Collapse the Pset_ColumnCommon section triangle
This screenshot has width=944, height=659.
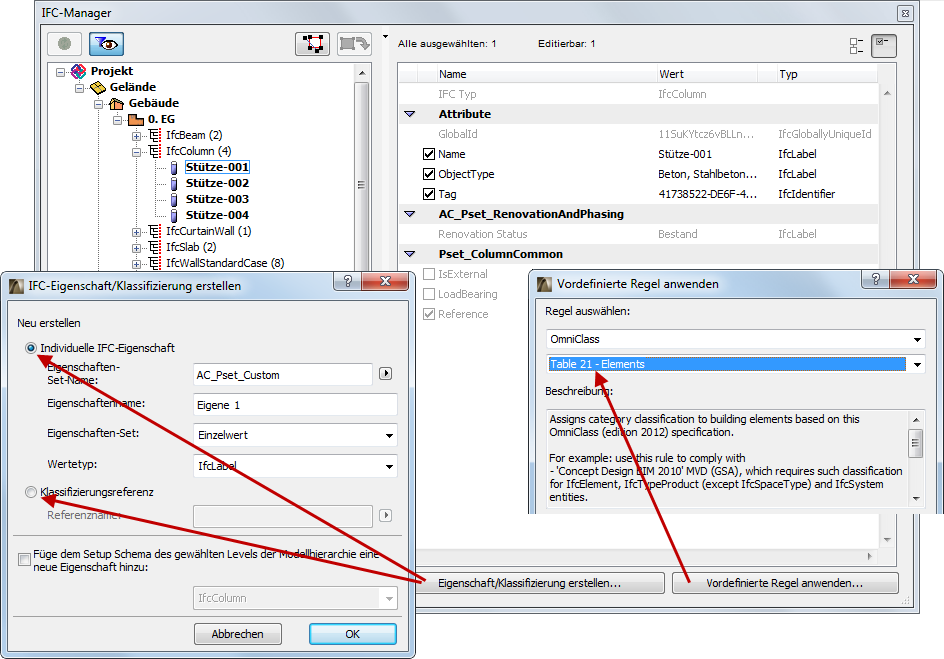pos(409,254)
